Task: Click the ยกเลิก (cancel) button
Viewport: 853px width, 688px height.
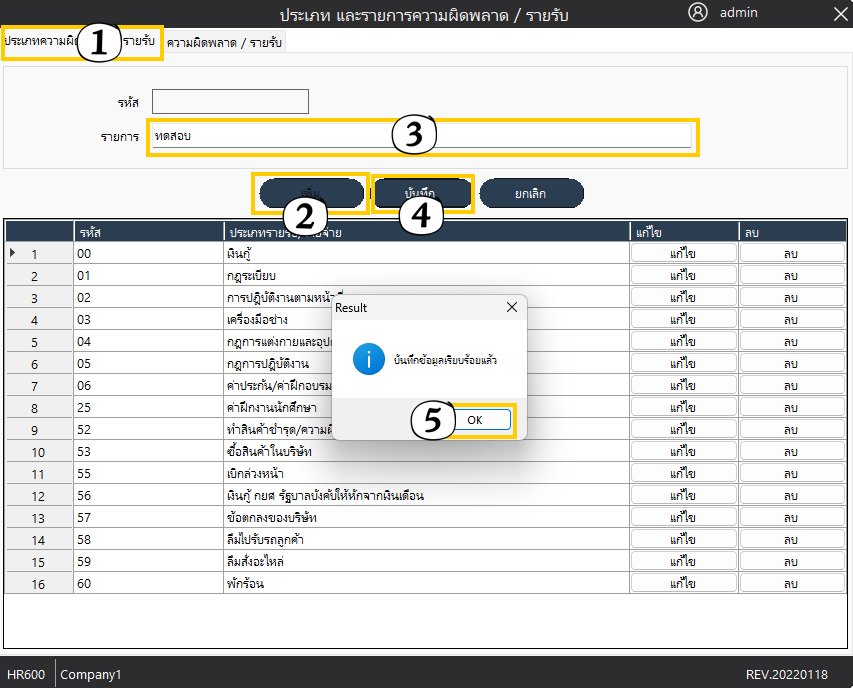Action: (530, 193)
